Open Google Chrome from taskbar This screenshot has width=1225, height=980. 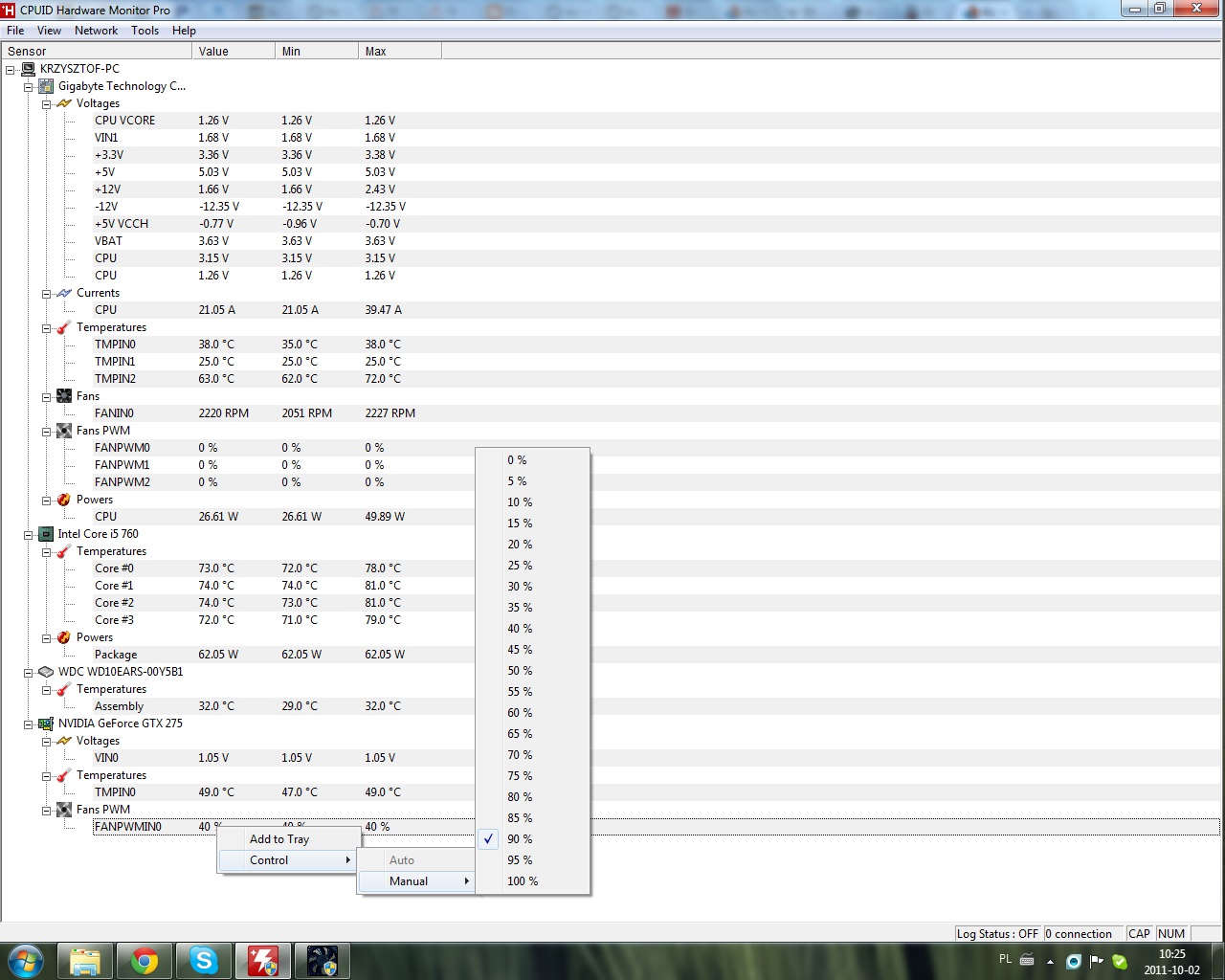click(x=145, y=961)
